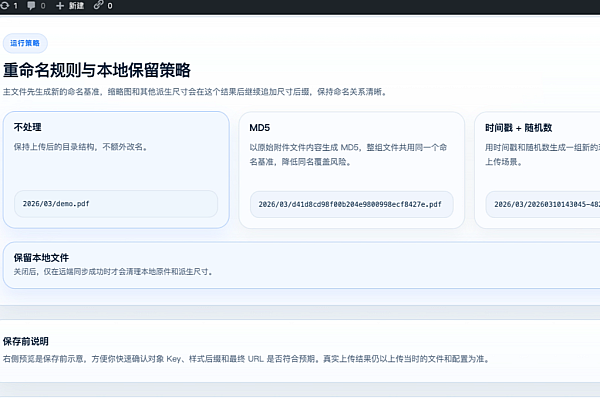Click subtitle starting 主文件先生成新的命名基准

[x=195, y=92]
